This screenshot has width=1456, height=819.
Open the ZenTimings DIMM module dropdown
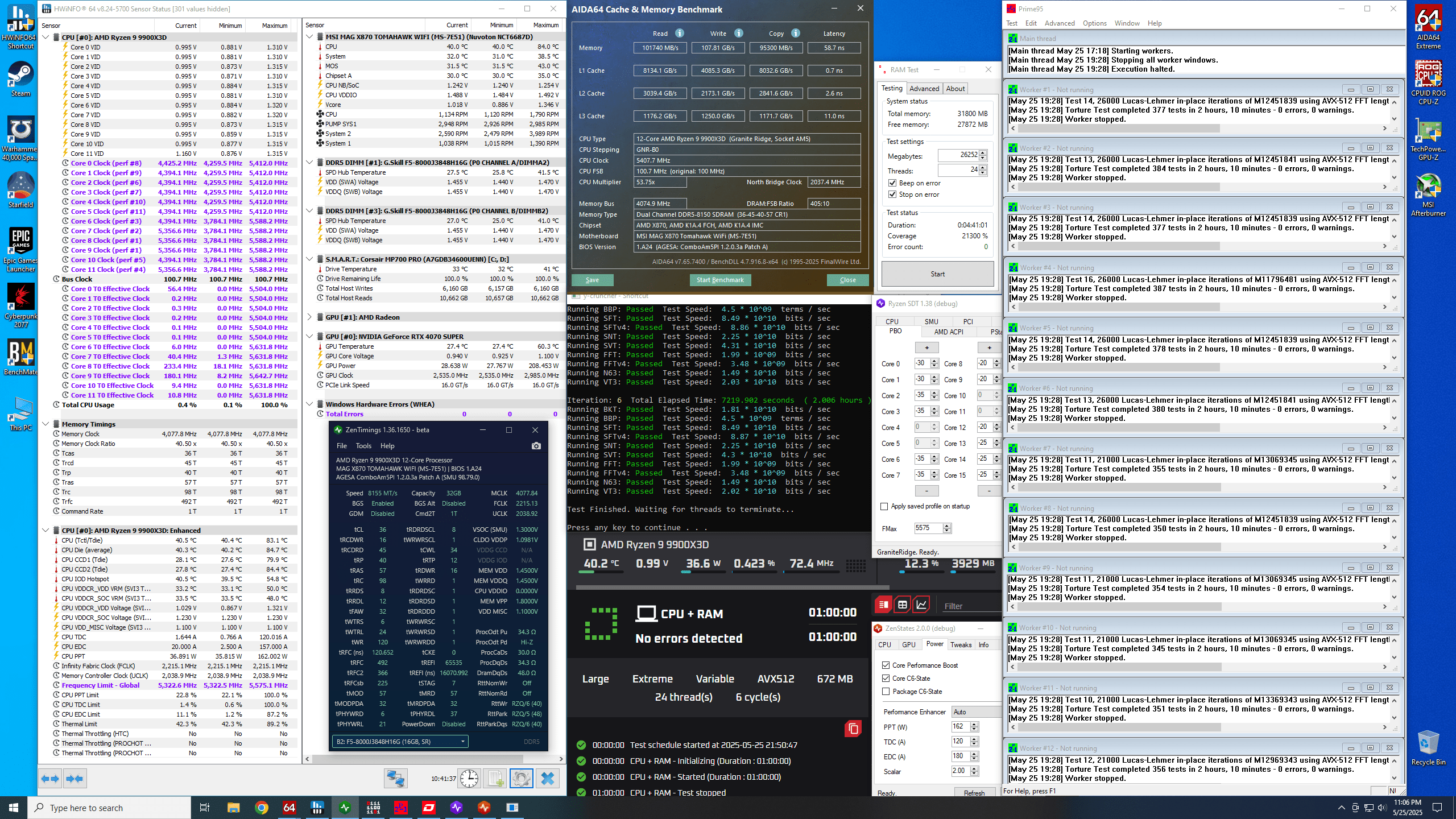click(400, 741)
